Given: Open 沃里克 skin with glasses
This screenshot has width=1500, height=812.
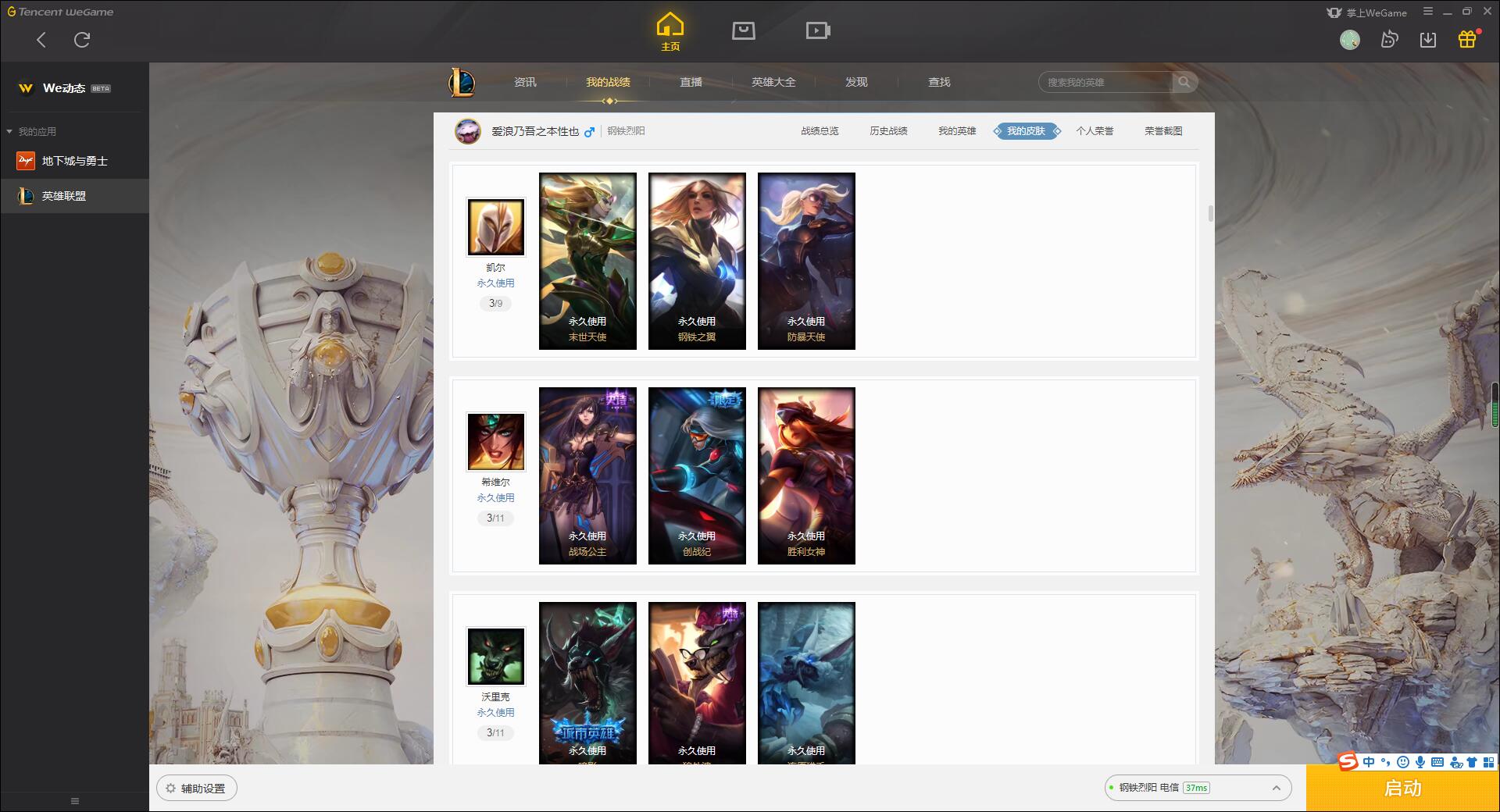Looking at the screenshot, I should click(x=697, y=683).
